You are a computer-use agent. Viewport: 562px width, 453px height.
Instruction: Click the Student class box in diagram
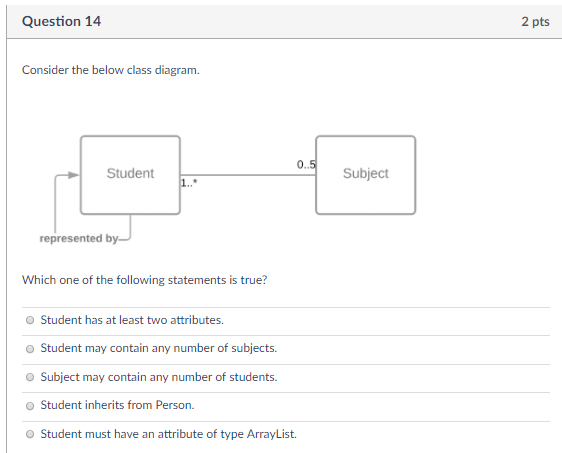point(130,175)
